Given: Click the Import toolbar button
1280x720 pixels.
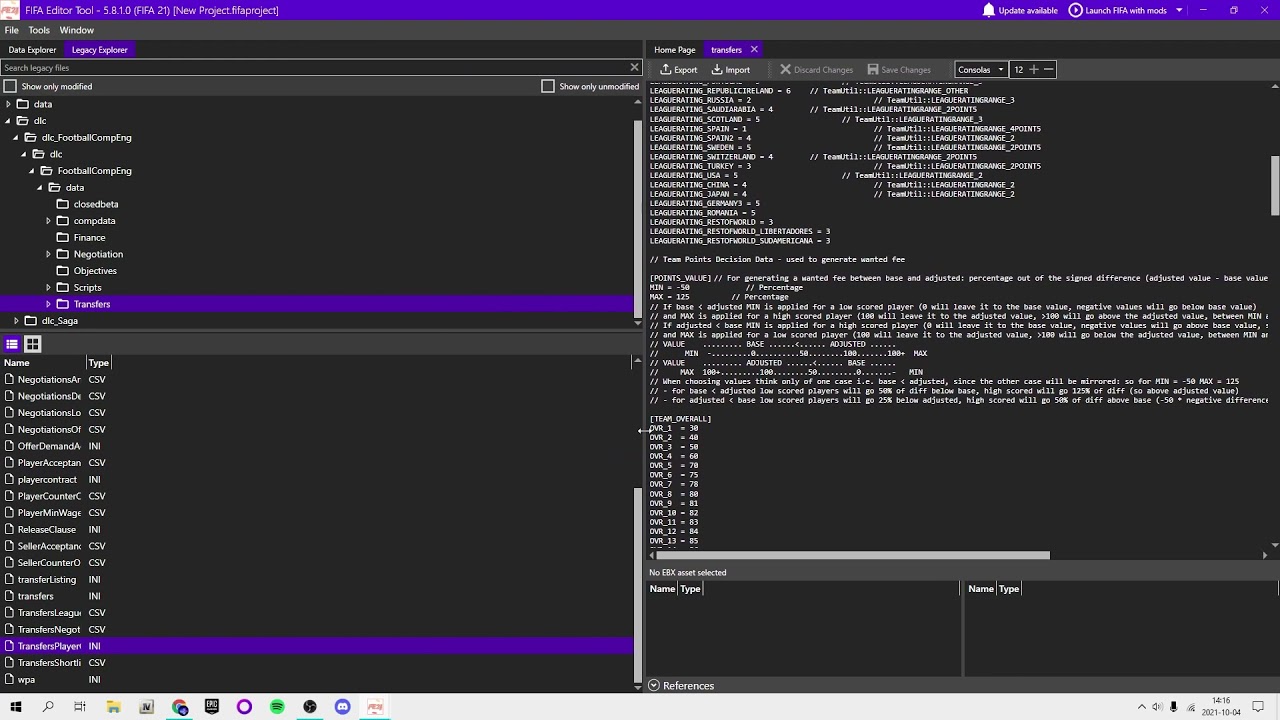Looking at the screenshot, I should 731,70.
